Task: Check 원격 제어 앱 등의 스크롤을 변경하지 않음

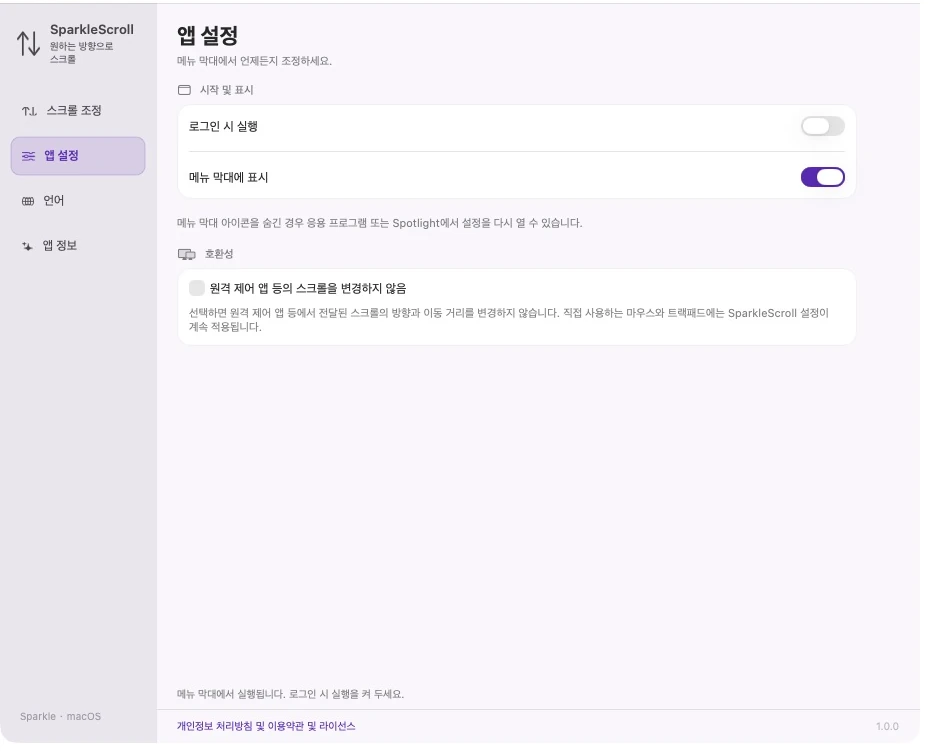Action: point(198,290)
